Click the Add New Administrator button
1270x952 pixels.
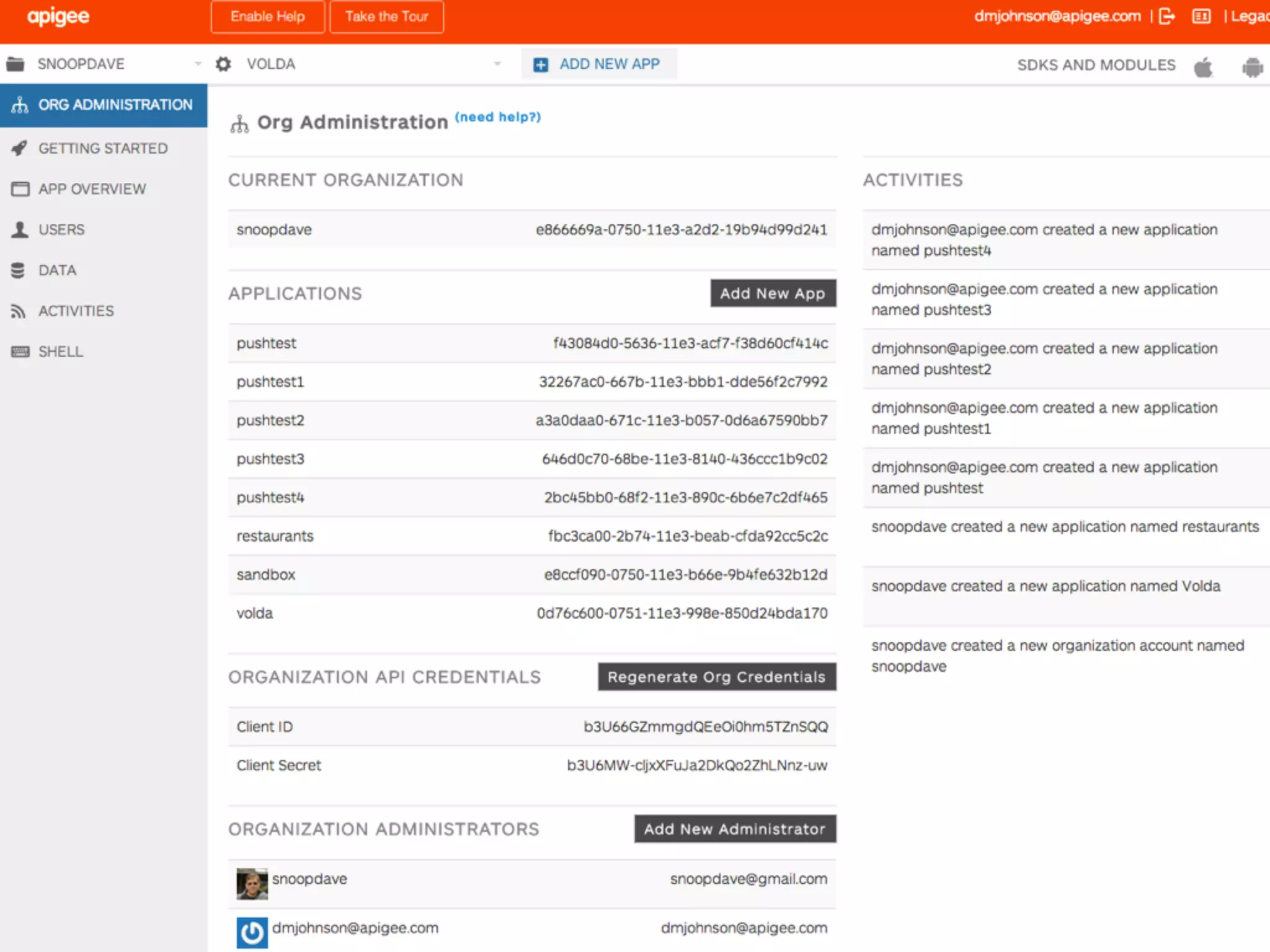tap(734, 829)
